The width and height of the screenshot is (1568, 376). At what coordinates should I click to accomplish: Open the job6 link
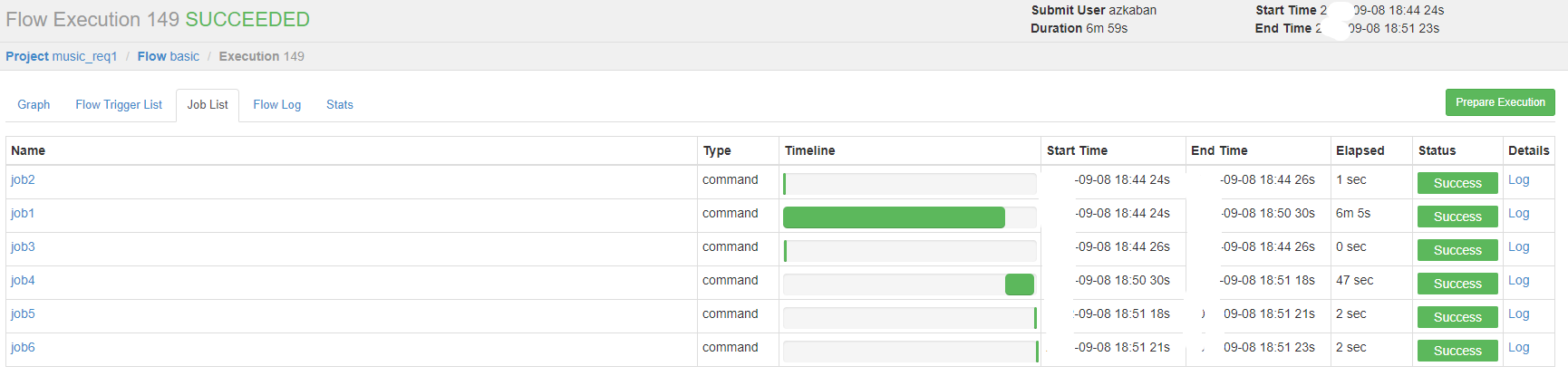[23, 347]
